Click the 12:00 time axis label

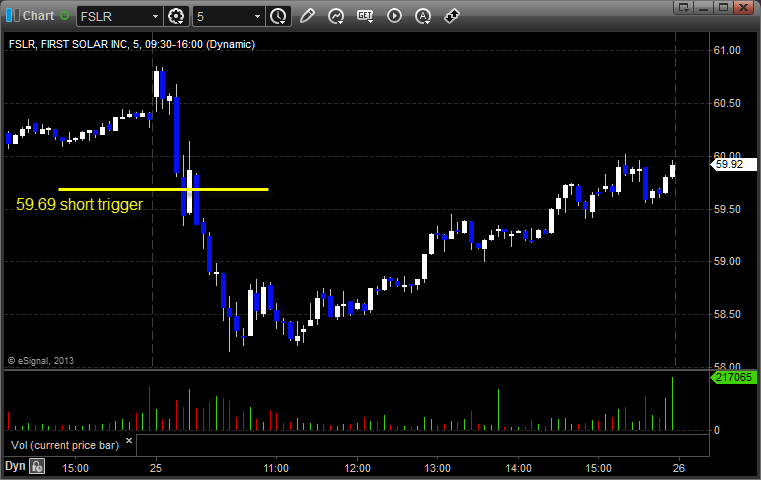(x=357, y=468)
